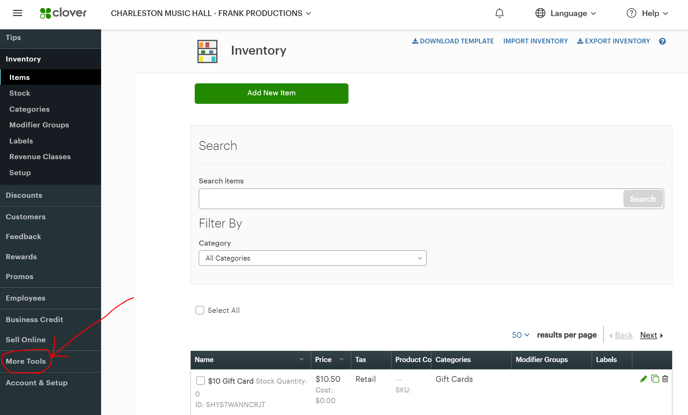688x415 pixels.
Task: Click the Add New Item button
Action: point(271,93)
